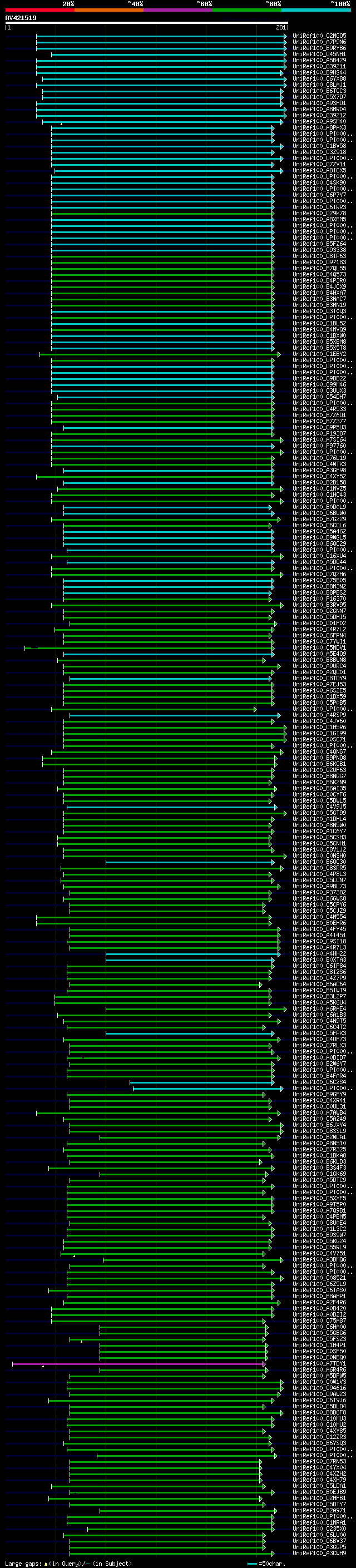Image resolution: width=356 pixels, height=1568 pixels.
Task: Select label UniRef100_A1DHL4
Action: [319, 819]
